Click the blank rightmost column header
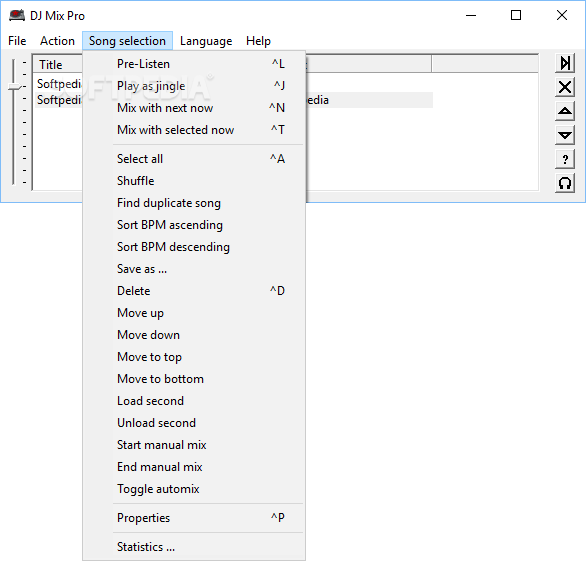This screenshot has width=586, height=561. (485, 64)
